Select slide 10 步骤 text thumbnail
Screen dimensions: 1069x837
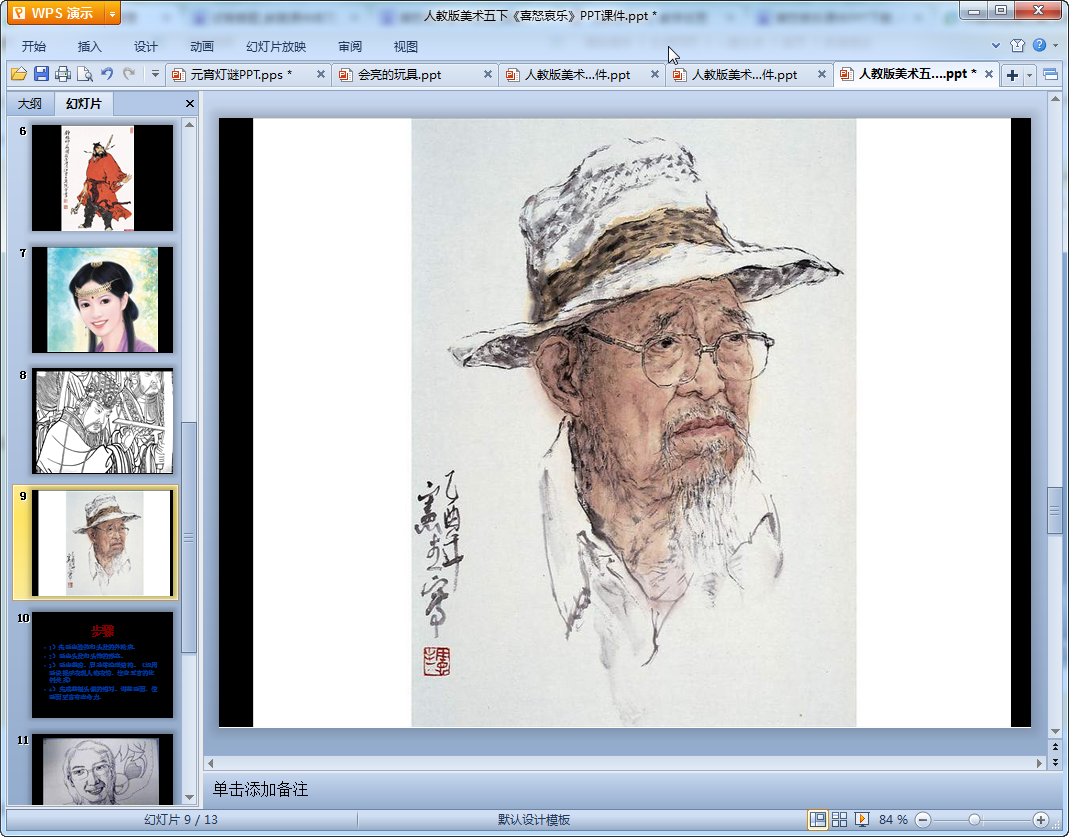[x=102, y=665]
